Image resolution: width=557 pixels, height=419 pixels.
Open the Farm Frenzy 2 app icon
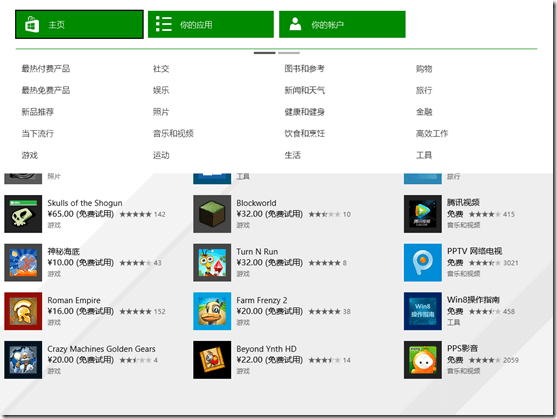212,311
